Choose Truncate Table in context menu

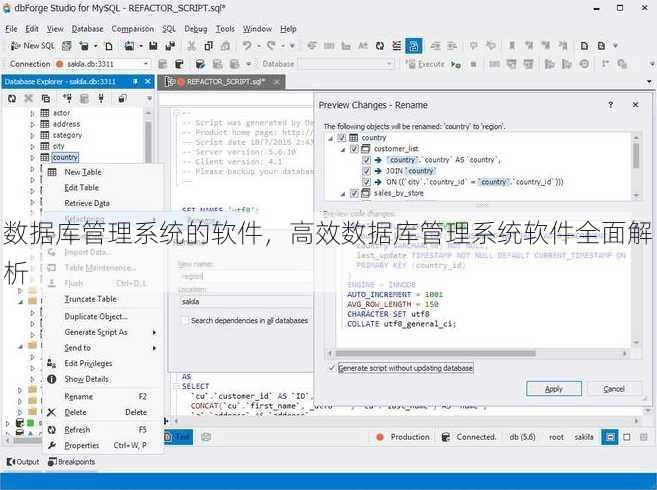click(103, 299)
